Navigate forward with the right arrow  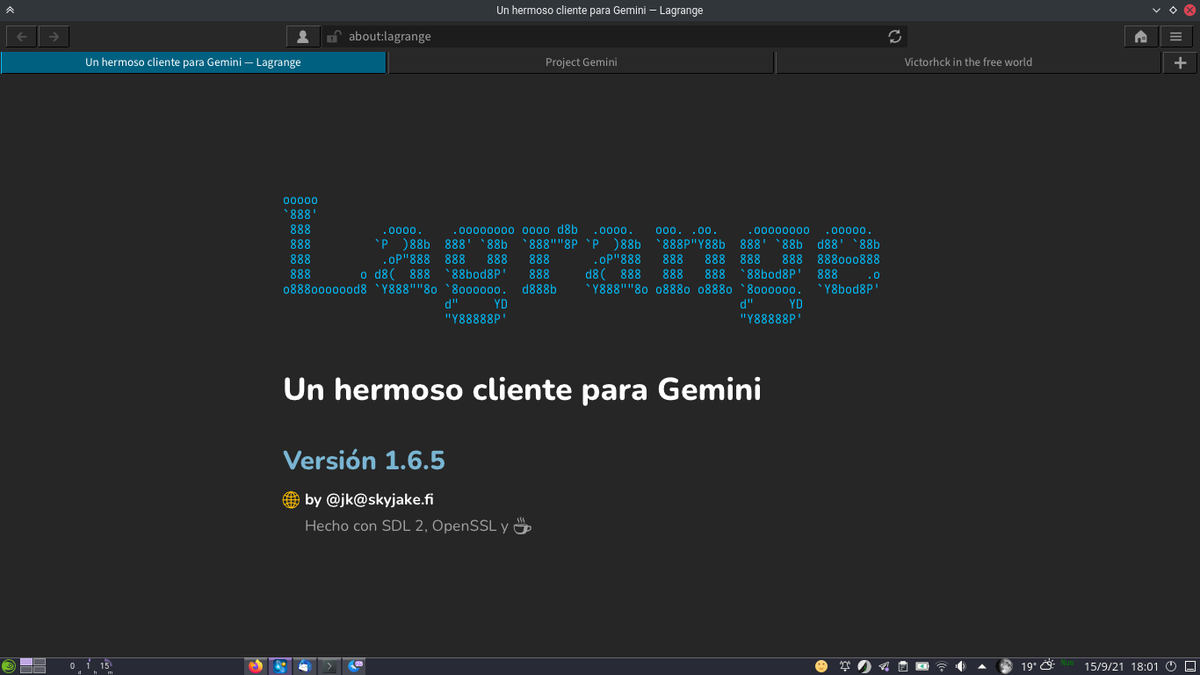click(52, 36)
